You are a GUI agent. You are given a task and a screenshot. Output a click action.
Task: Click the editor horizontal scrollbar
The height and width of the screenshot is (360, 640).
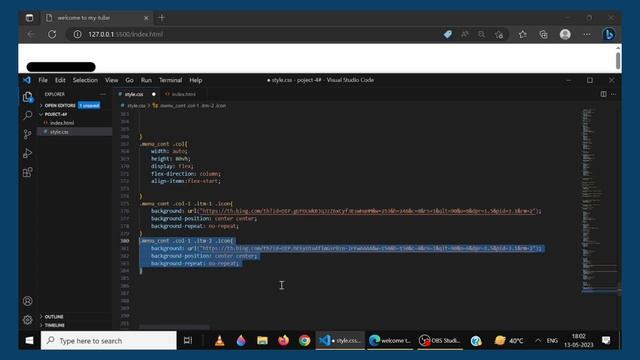coord(174,327)
